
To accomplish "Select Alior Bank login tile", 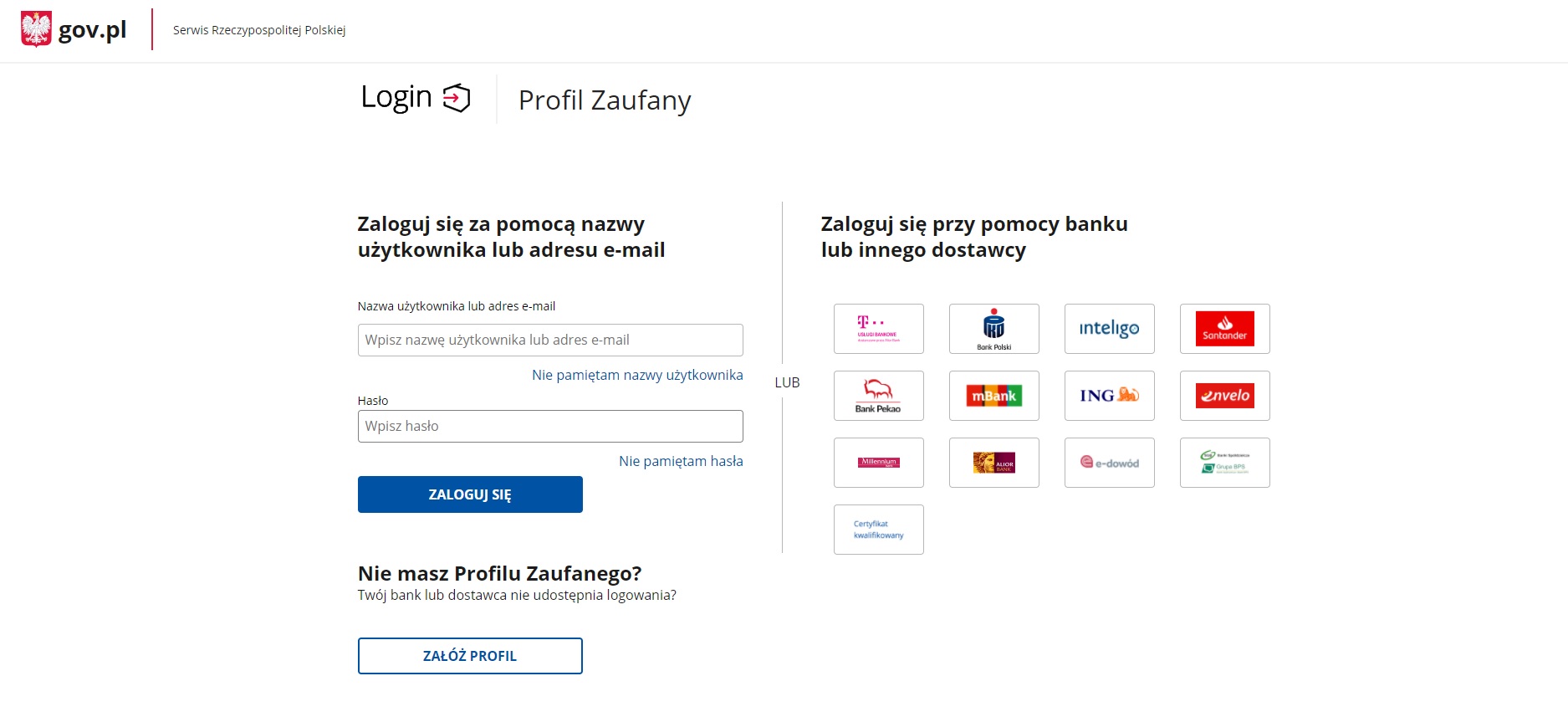I will click(993, 463).
